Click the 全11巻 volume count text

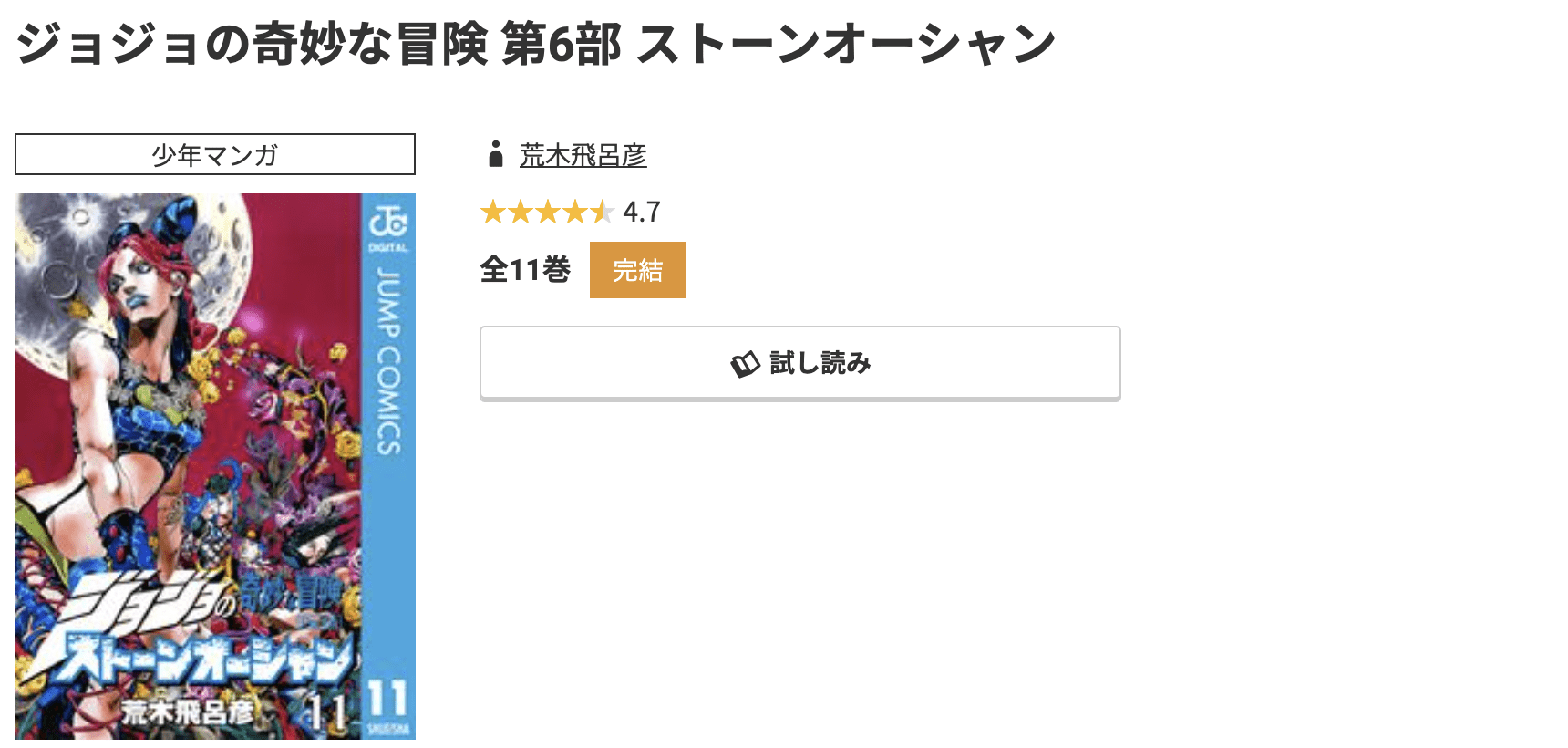pos(523,268)
